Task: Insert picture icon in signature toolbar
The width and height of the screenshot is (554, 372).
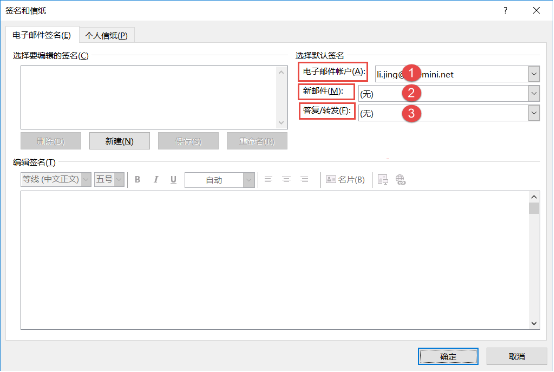Action: tap(383, 179)
